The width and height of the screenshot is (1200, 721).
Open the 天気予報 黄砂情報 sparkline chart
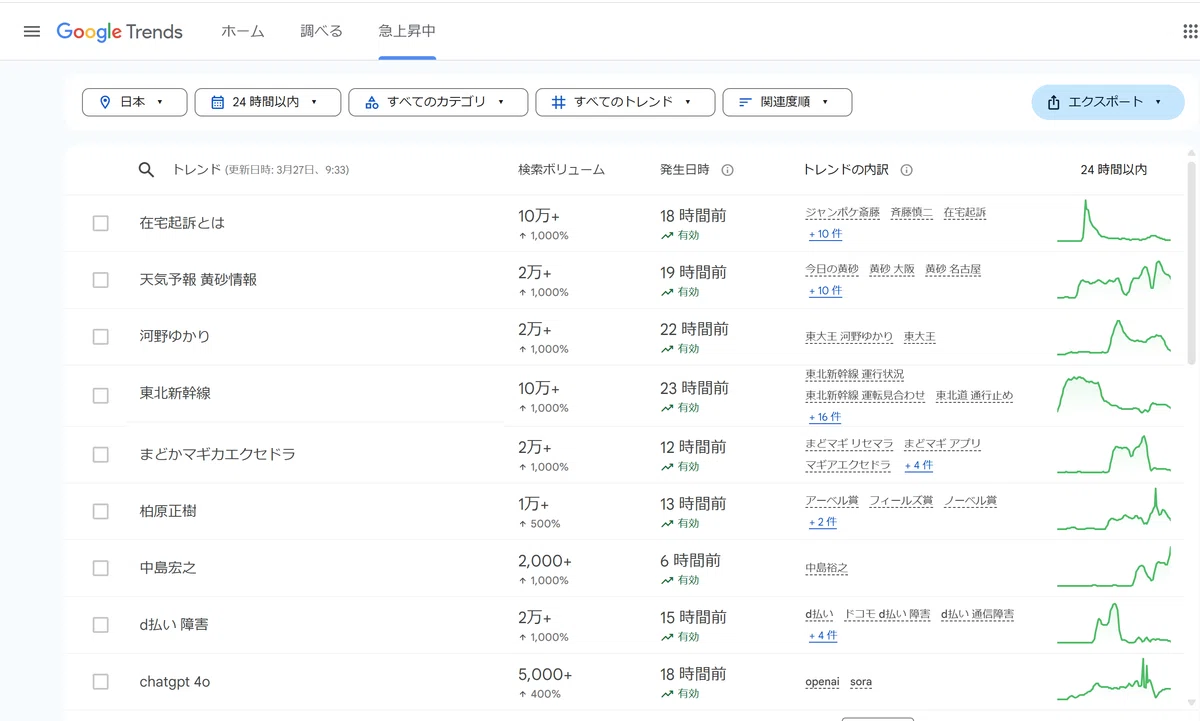1114,279
